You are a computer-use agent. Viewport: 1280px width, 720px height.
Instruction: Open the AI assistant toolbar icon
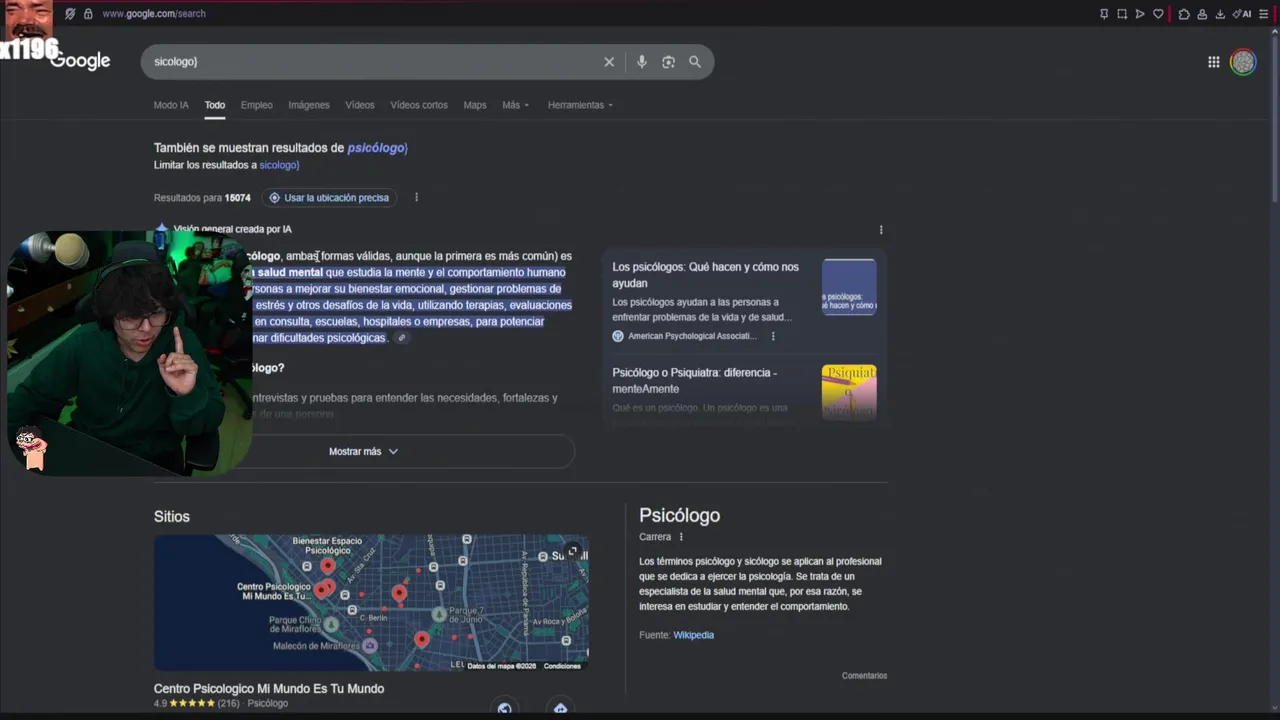pyautogui.click(x=1242, y=14)
